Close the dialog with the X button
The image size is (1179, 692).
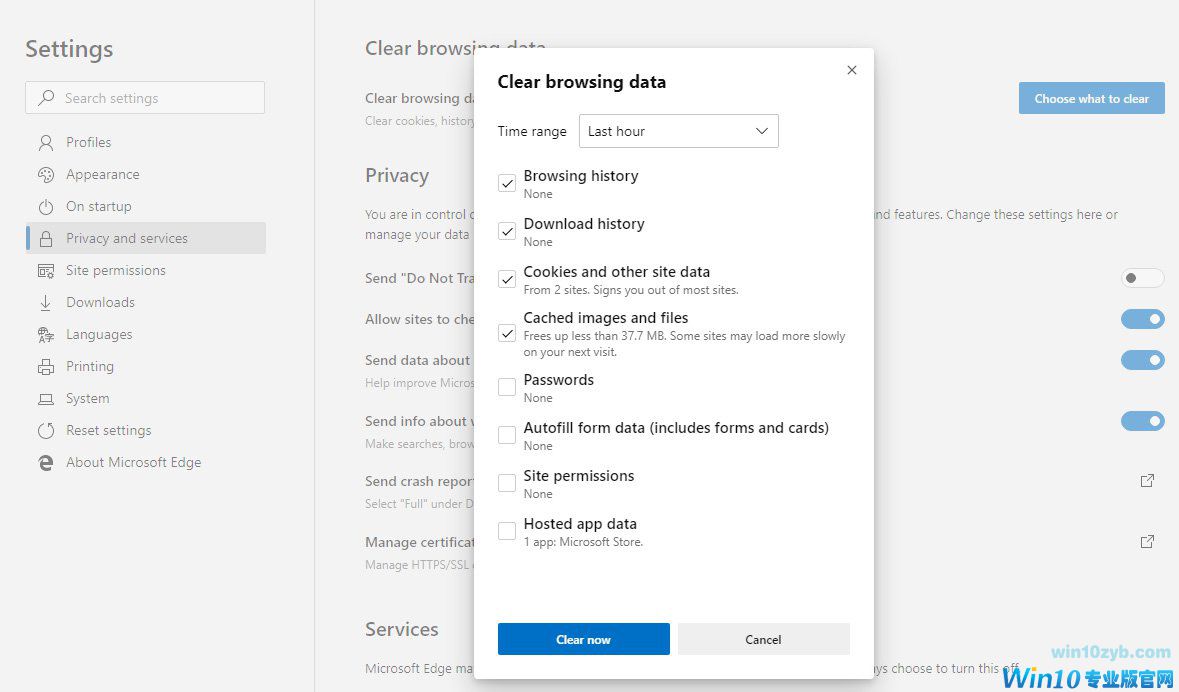(852, 70)
